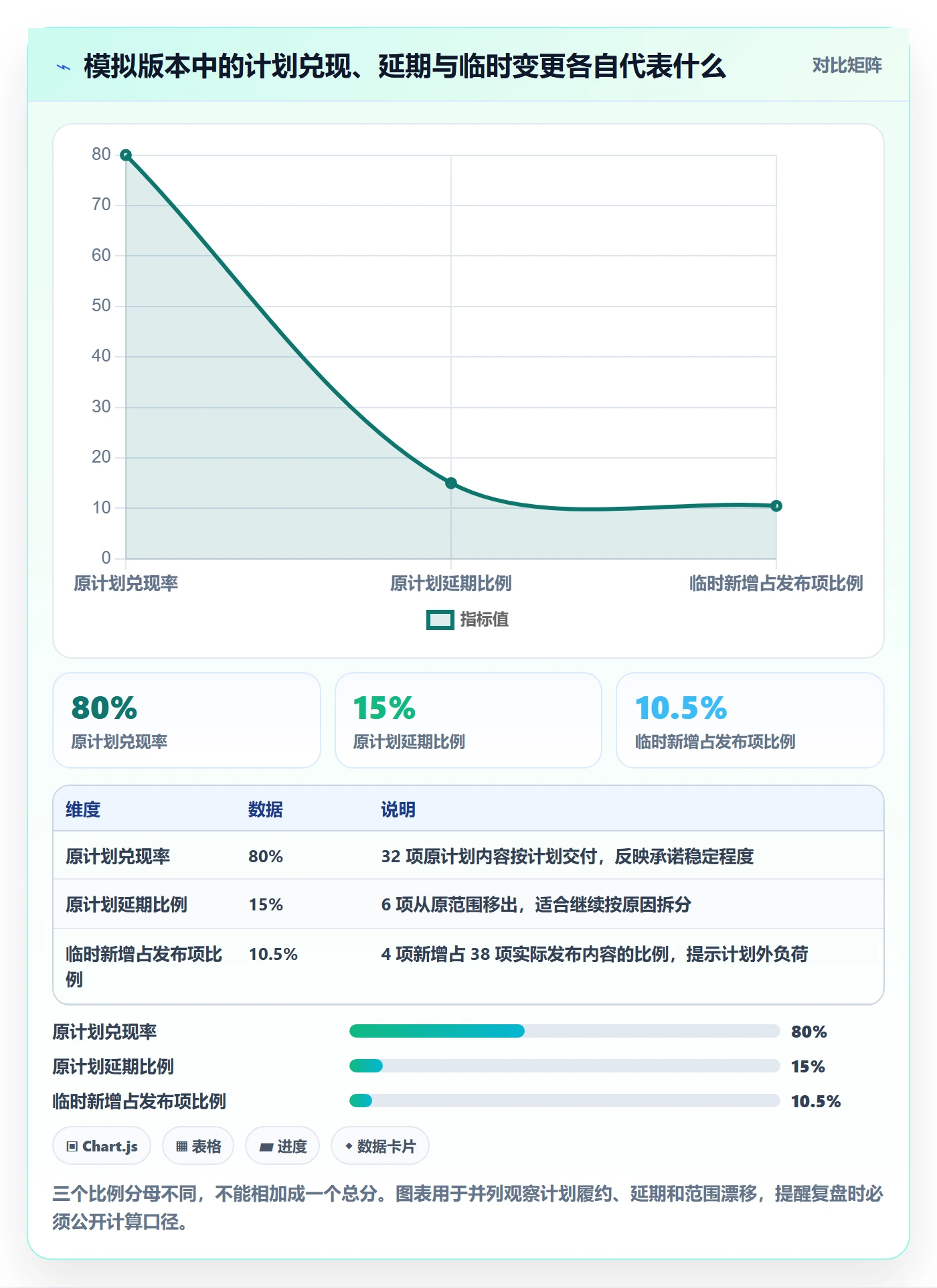
Task: Click the 10.5% table cell
Action: [273, 954]
